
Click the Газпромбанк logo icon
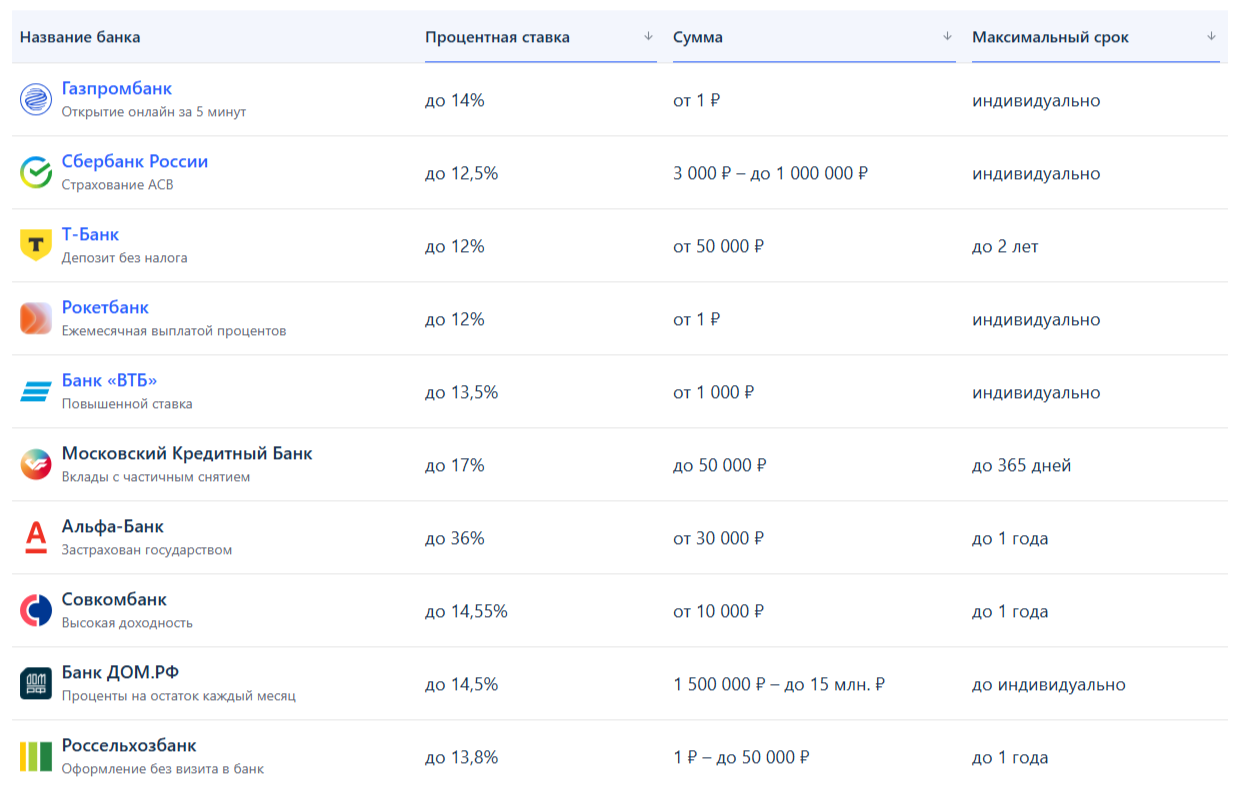[x=36, y=100]
